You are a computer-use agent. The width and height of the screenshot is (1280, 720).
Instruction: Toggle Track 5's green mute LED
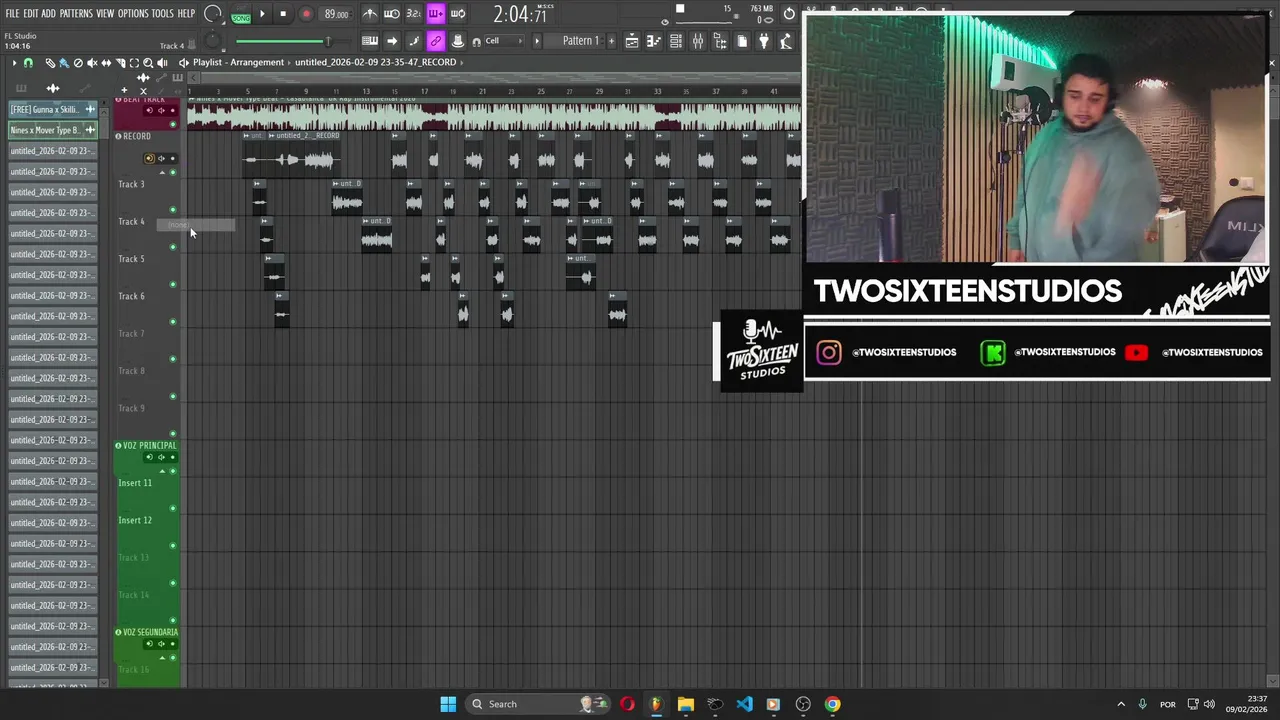click(x=173, y=285)
